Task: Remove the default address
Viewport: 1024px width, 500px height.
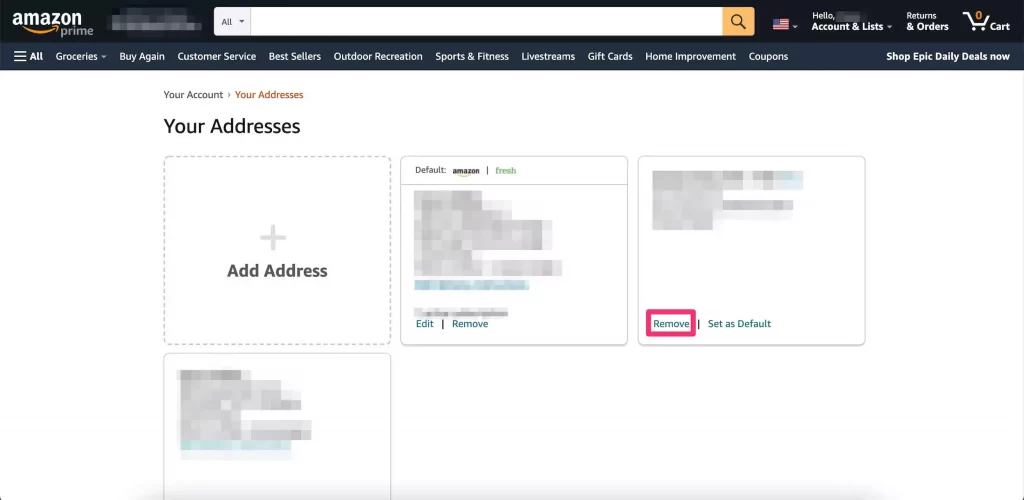Action: click(x=470, y=324)
